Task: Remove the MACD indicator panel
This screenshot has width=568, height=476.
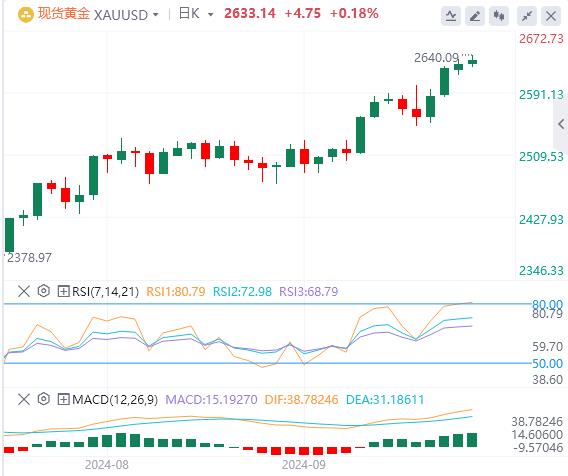Action: pyautogui.click(x=24, y=400)
